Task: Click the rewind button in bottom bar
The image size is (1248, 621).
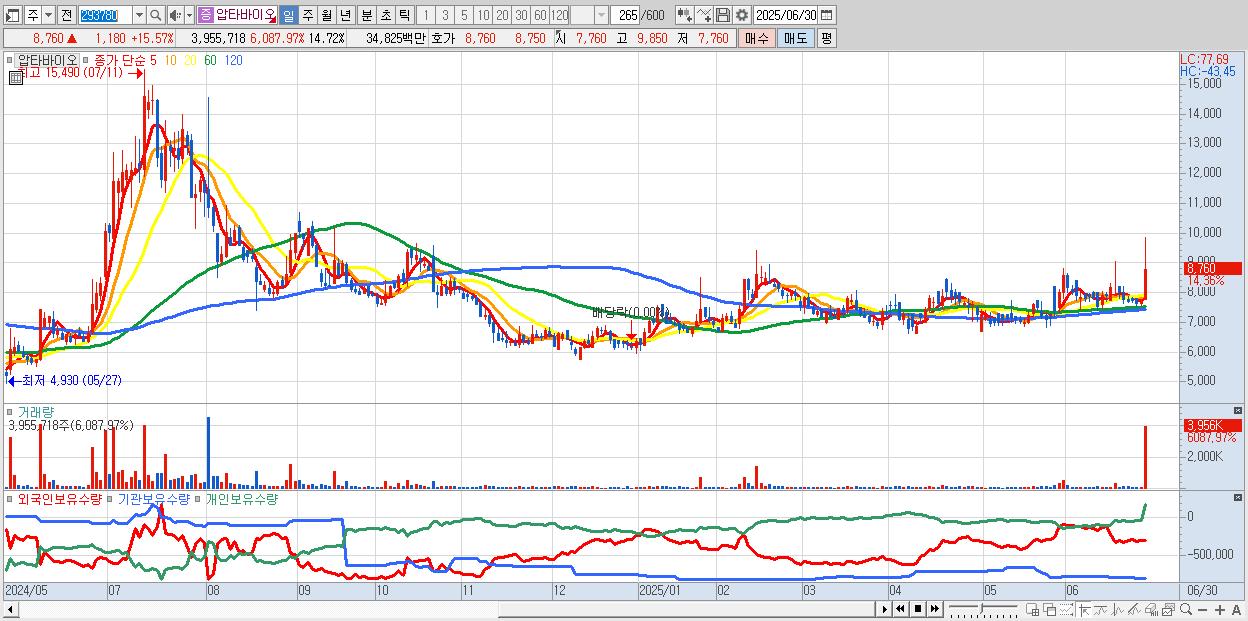Action: coord(900,609)
